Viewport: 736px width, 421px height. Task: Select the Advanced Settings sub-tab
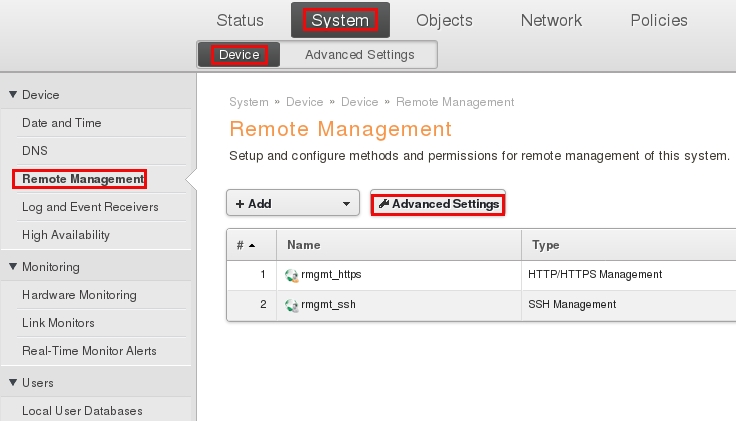tap(359, 55)
